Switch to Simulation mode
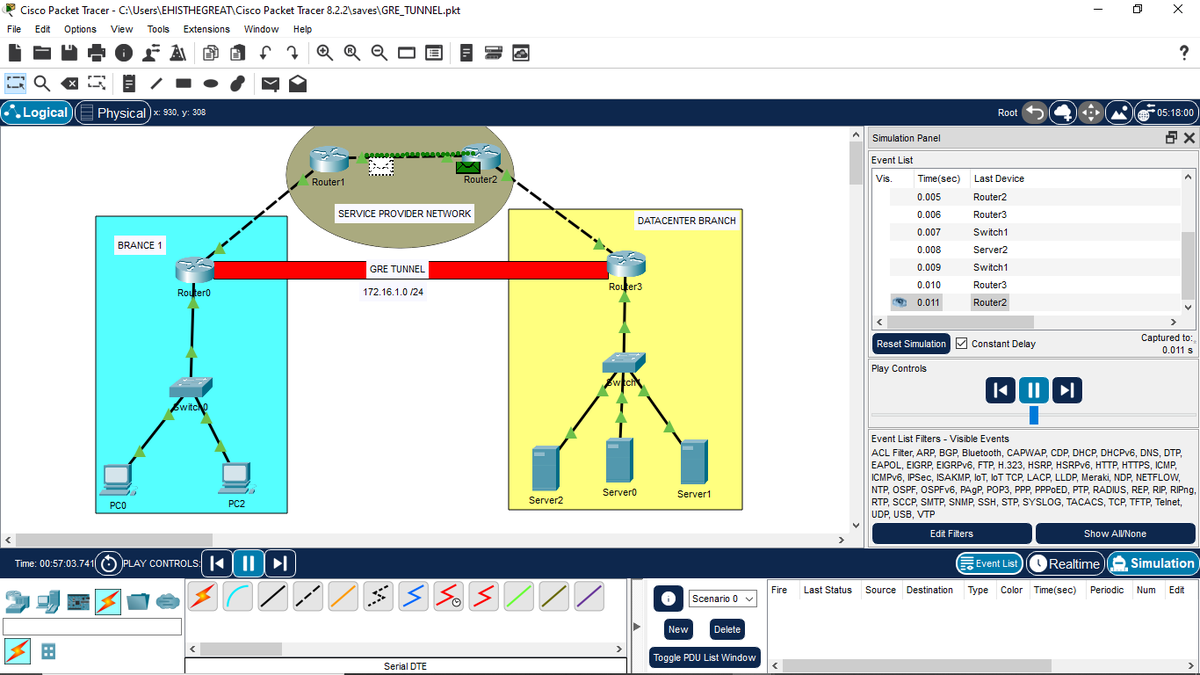The width and height of the screenshot is (1200, 675). 1153,563
